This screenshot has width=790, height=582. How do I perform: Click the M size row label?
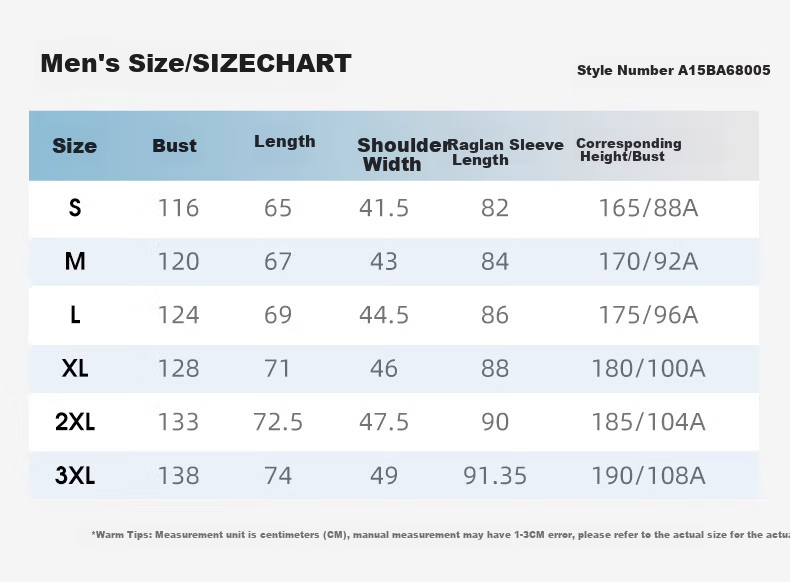click(75, 261)
